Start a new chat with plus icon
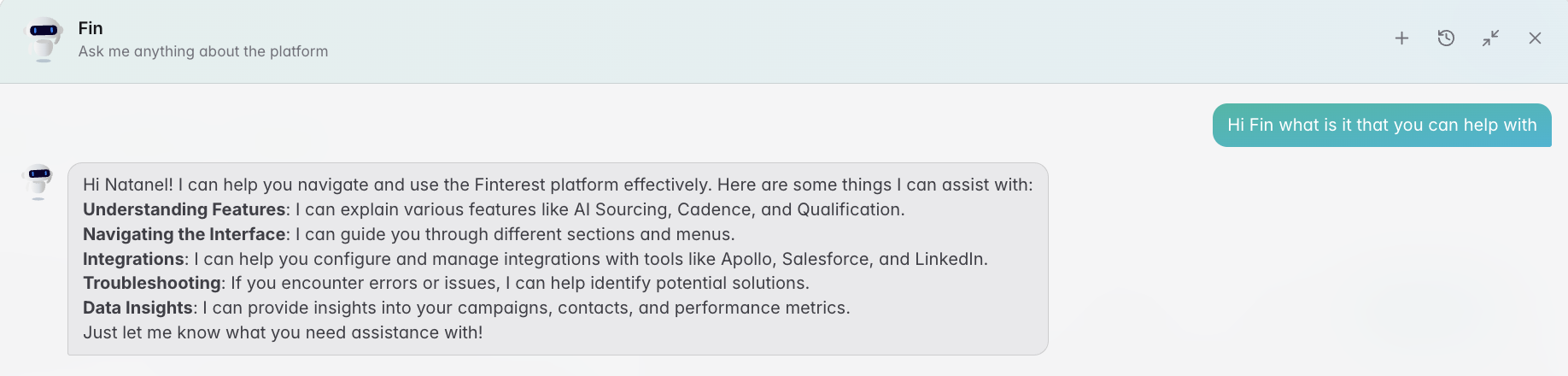 pos(1401,38)
